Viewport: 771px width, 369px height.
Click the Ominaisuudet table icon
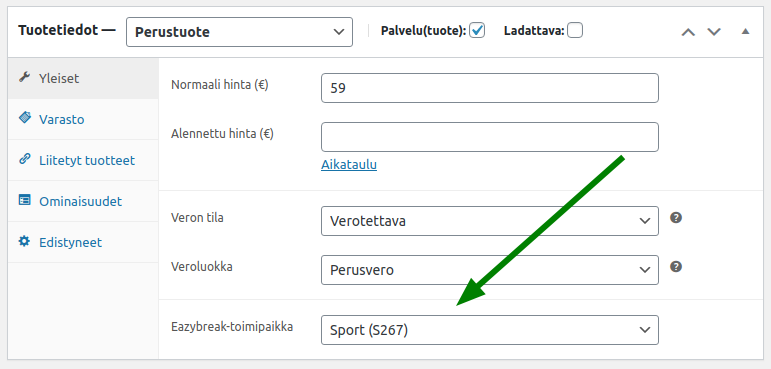tap(24, 200)
